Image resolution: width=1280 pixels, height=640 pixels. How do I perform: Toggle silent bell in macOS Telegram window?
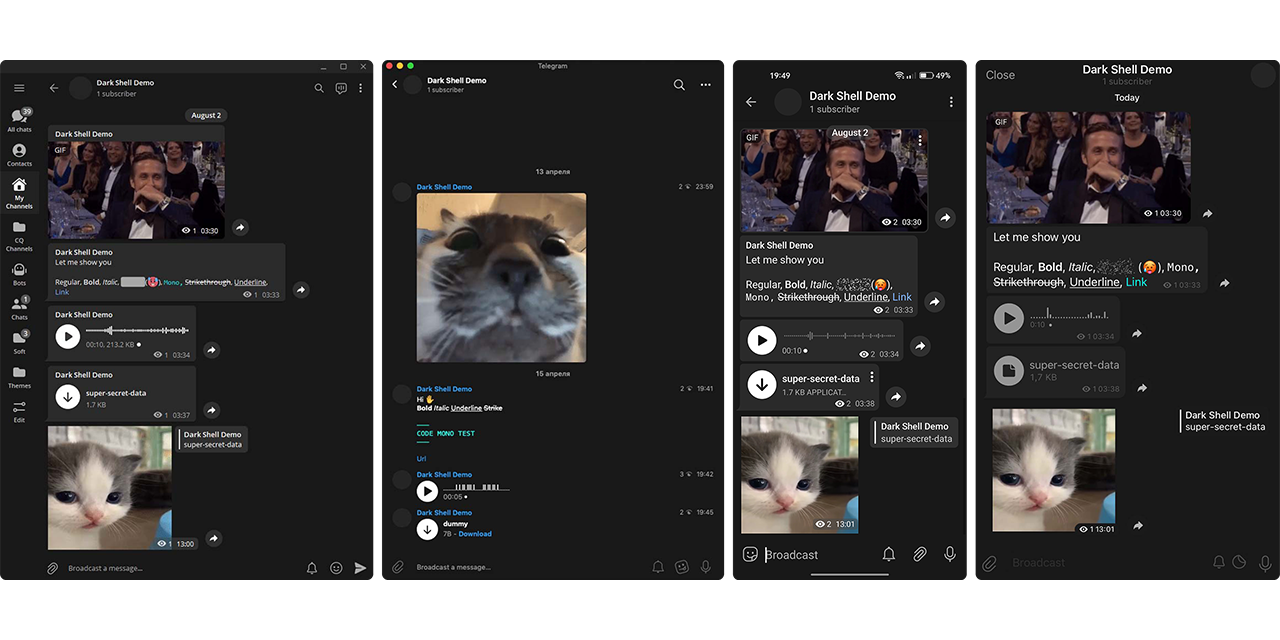pyautogui.click(x=658, y=567)
